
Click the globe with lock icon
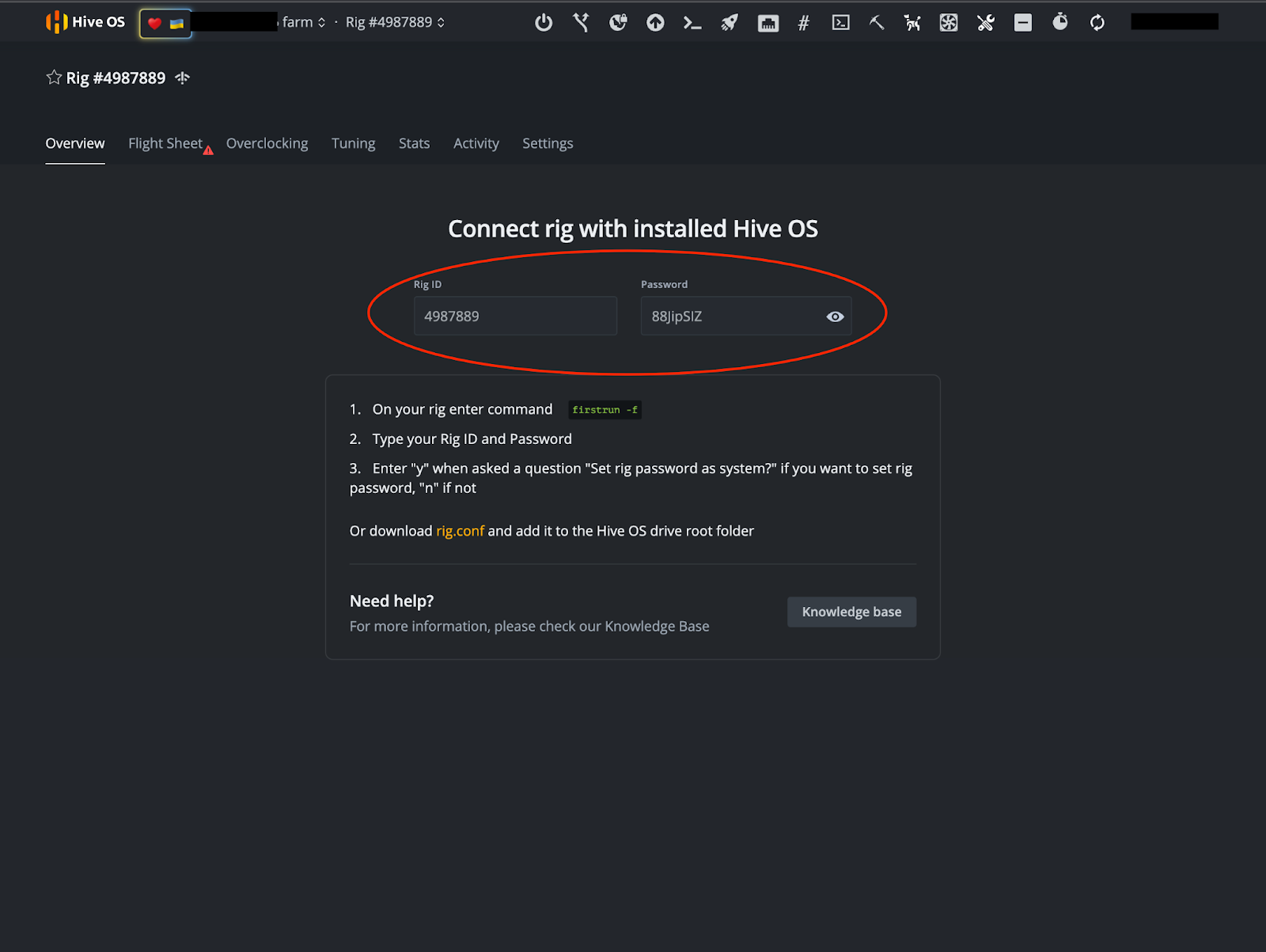618,22
